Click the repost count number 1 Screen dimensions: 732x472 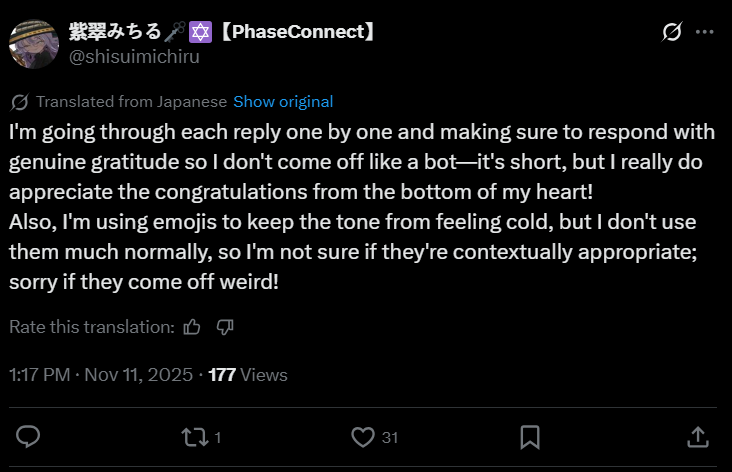click(218, 437)
